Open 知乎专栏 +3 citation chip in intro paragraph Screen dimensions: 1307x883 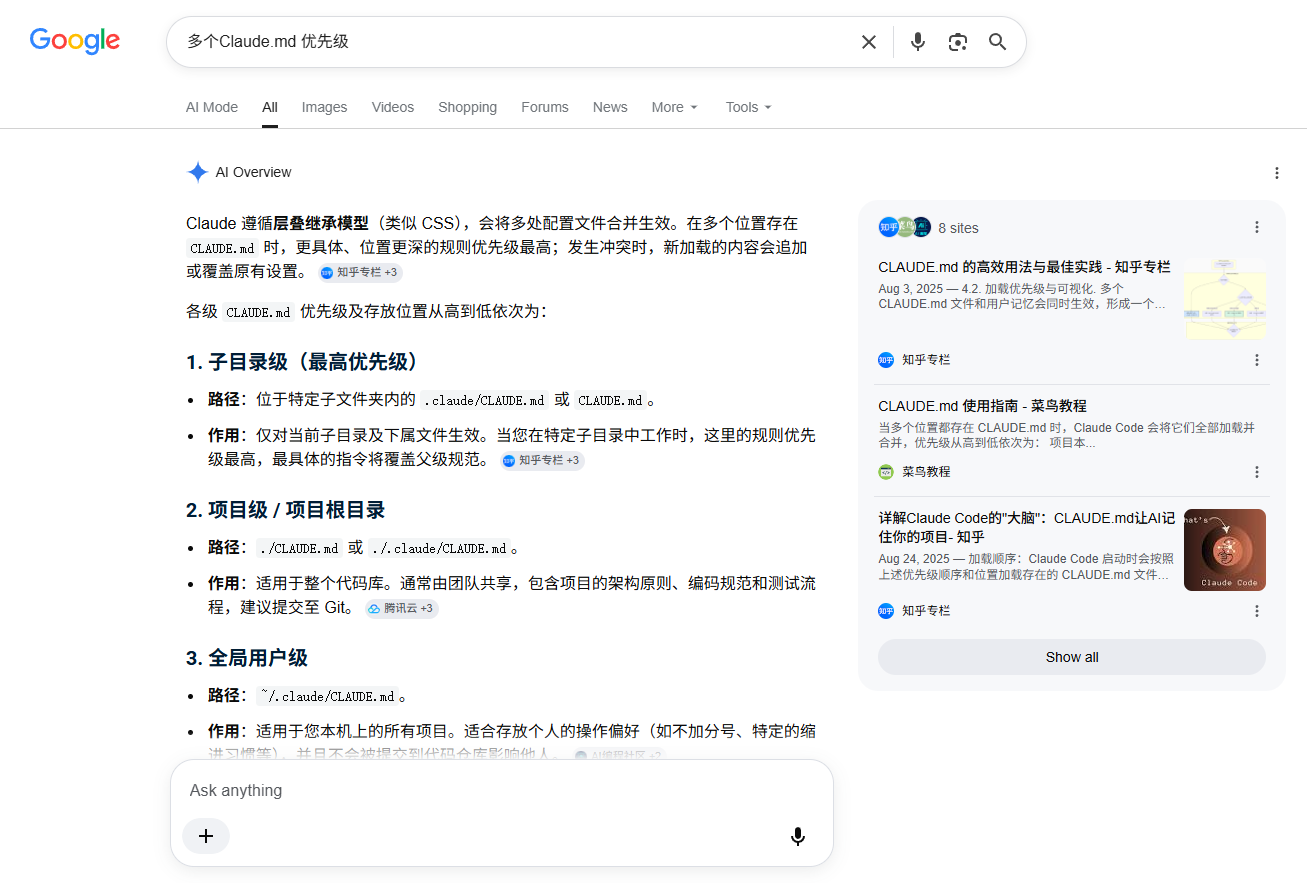click(361, 272)
